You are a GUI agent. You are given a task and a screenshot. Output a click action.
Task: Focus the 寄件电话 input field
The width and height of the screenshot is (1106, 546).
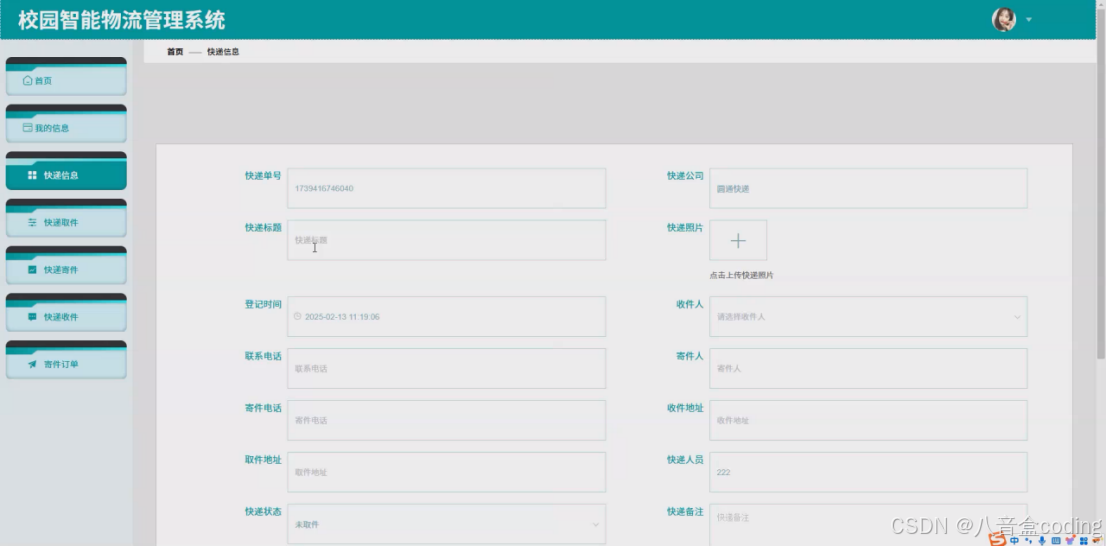(x=446, y=420)
